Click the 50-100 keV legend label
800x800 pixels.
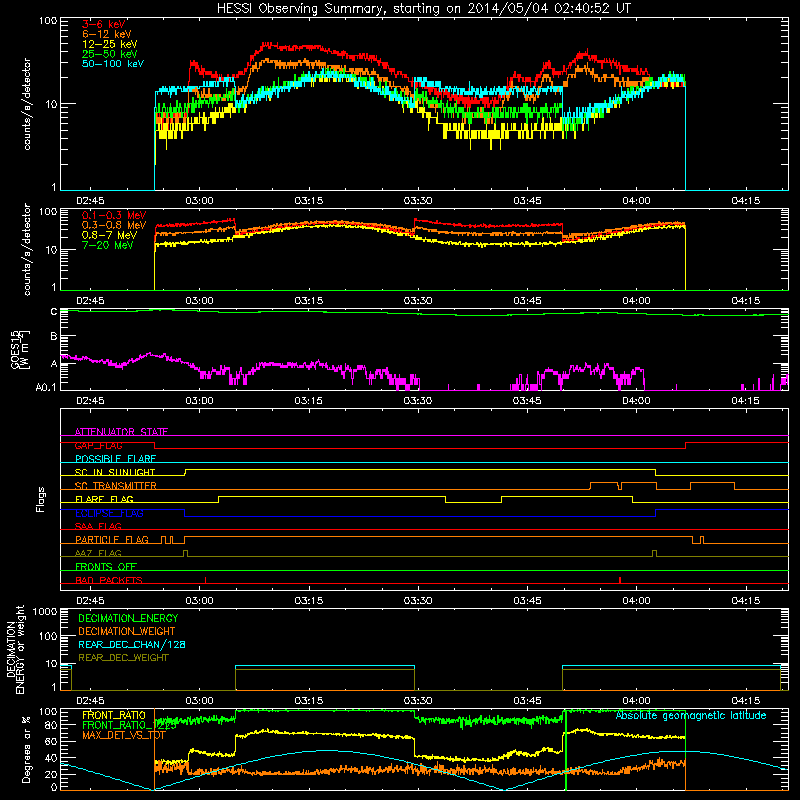point(113,64)
